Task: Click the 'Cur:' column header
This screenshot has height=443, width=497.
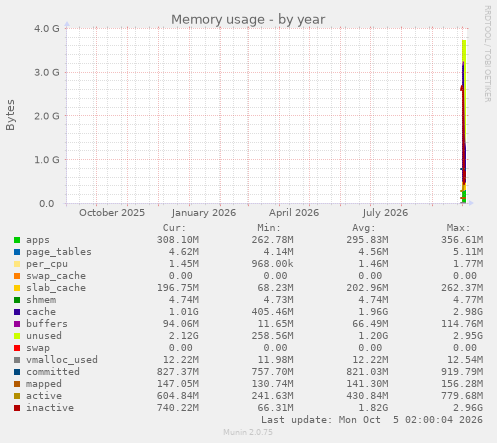Action: 174,228
